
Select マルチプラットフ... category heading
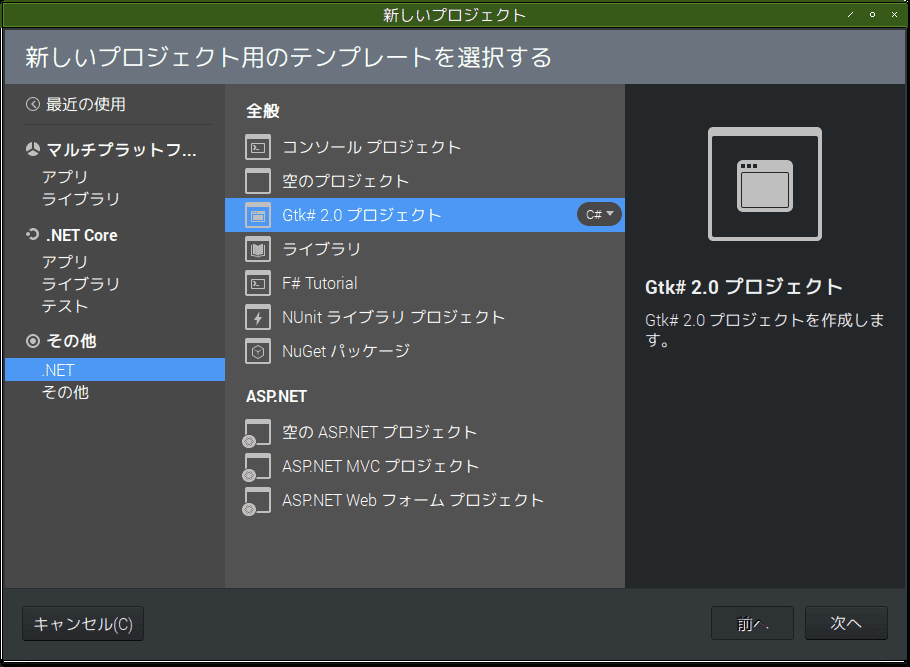click(121, 150)
